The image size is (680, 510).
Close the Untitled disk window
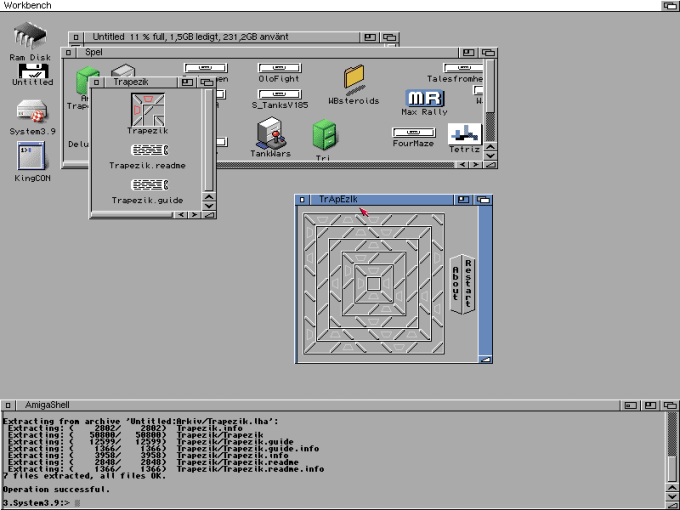(x=76, y=37)
